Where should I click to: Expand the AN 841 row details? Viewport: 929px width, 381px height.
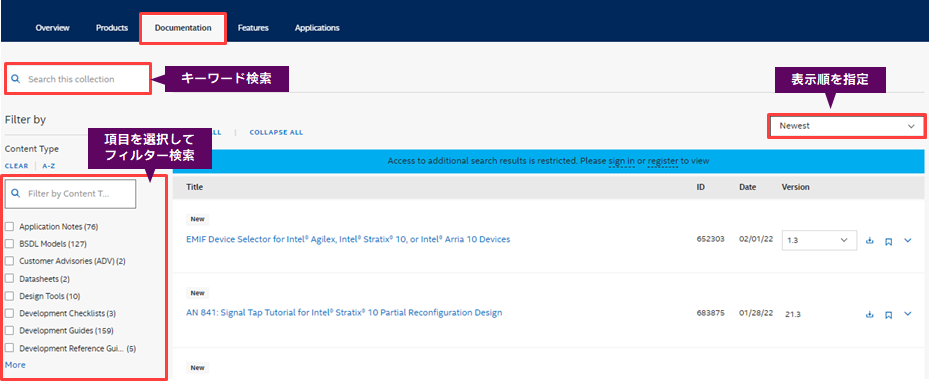pos(908,313)
